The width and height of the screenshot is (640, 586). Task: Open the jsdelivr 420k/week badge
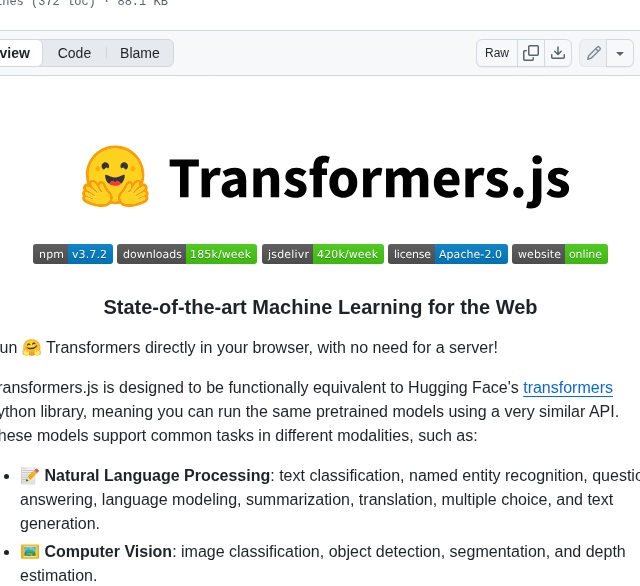323,254
